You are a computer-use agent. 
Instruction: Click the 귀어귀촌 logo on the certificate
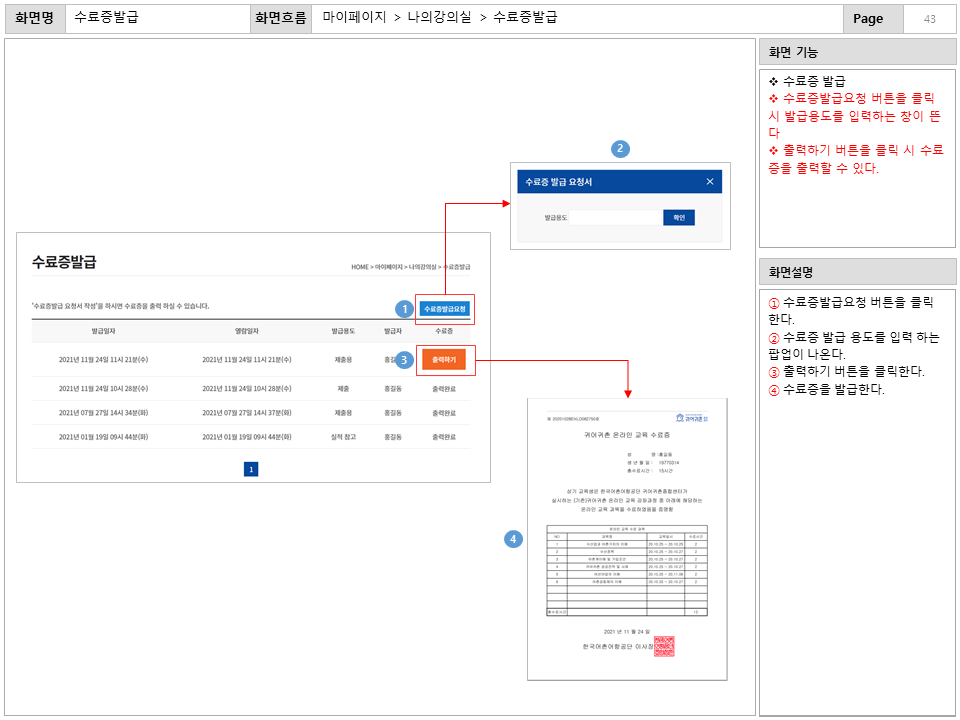(x=691, y=418)
